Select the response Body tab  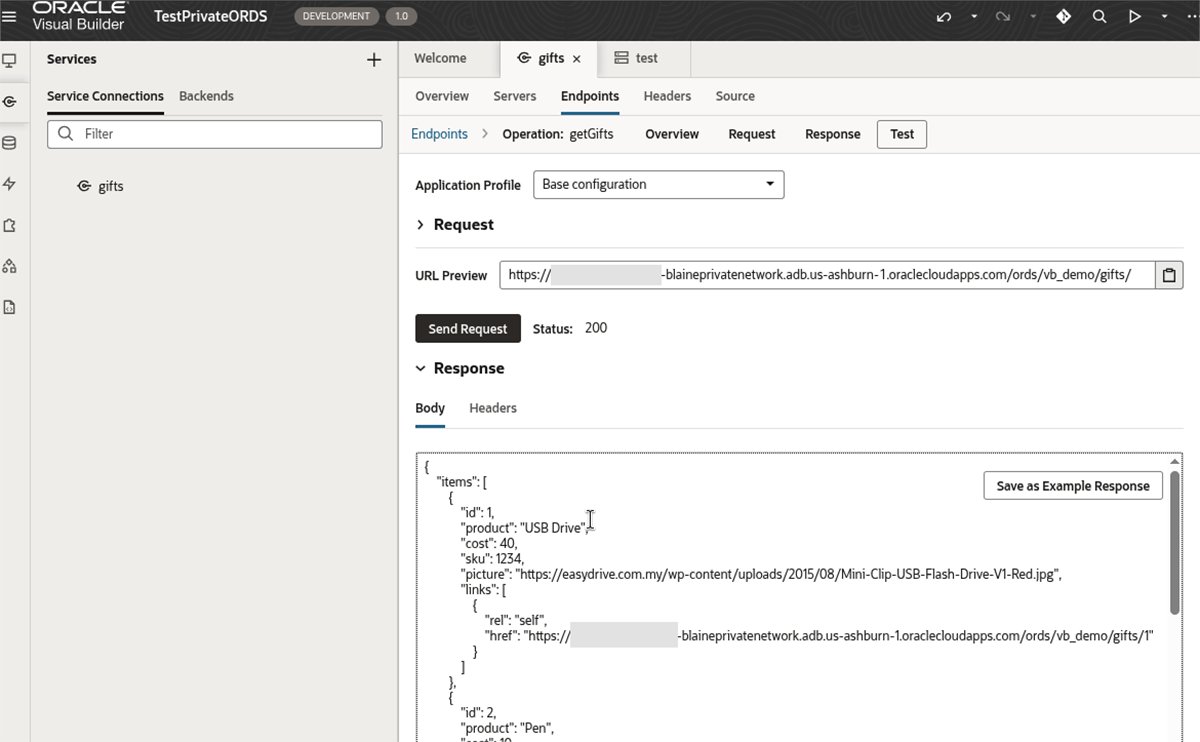(430, 408)
